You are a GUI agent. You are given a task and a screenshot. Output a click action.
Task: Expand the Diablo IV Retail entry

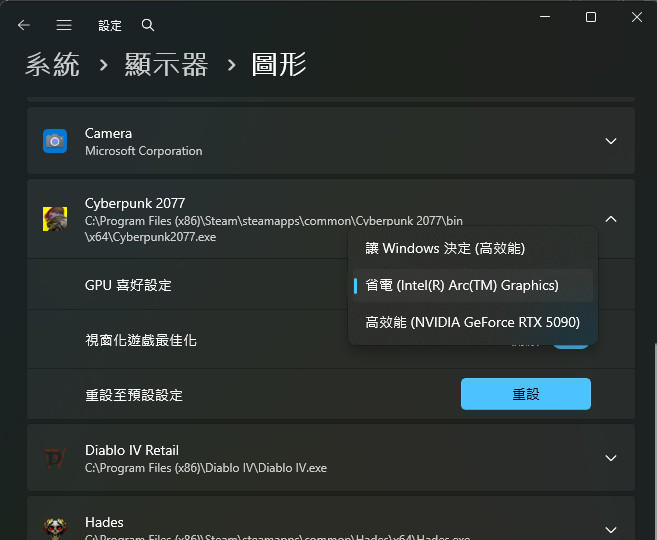(611, 458)
